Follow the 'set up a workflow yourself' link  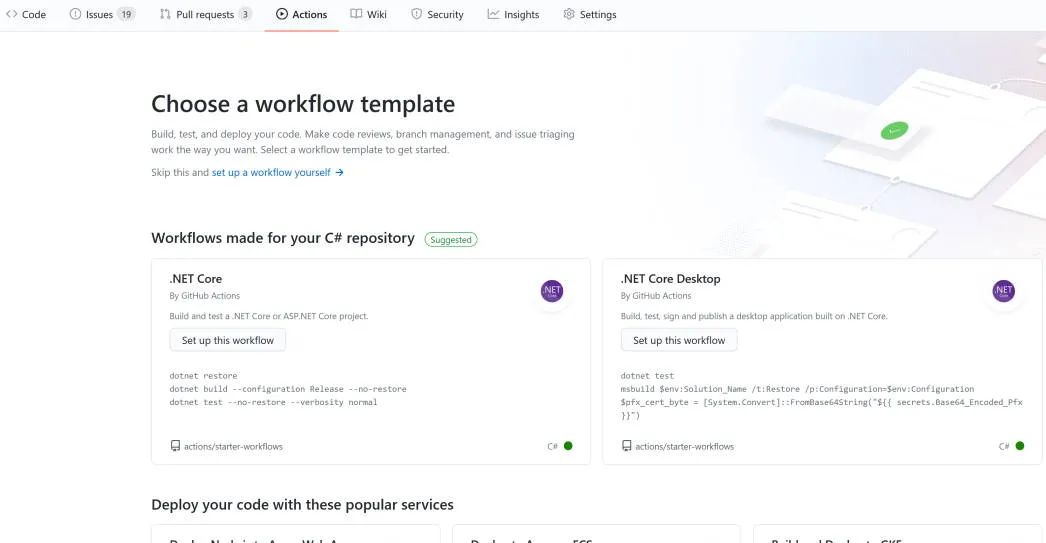pyautogui.click(x=271, y=172)
